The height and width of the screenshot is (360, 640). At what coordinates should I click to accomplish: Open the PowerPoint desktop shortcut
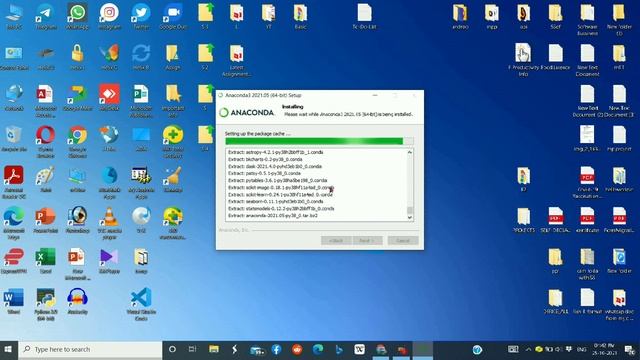[x=45, y=220]
